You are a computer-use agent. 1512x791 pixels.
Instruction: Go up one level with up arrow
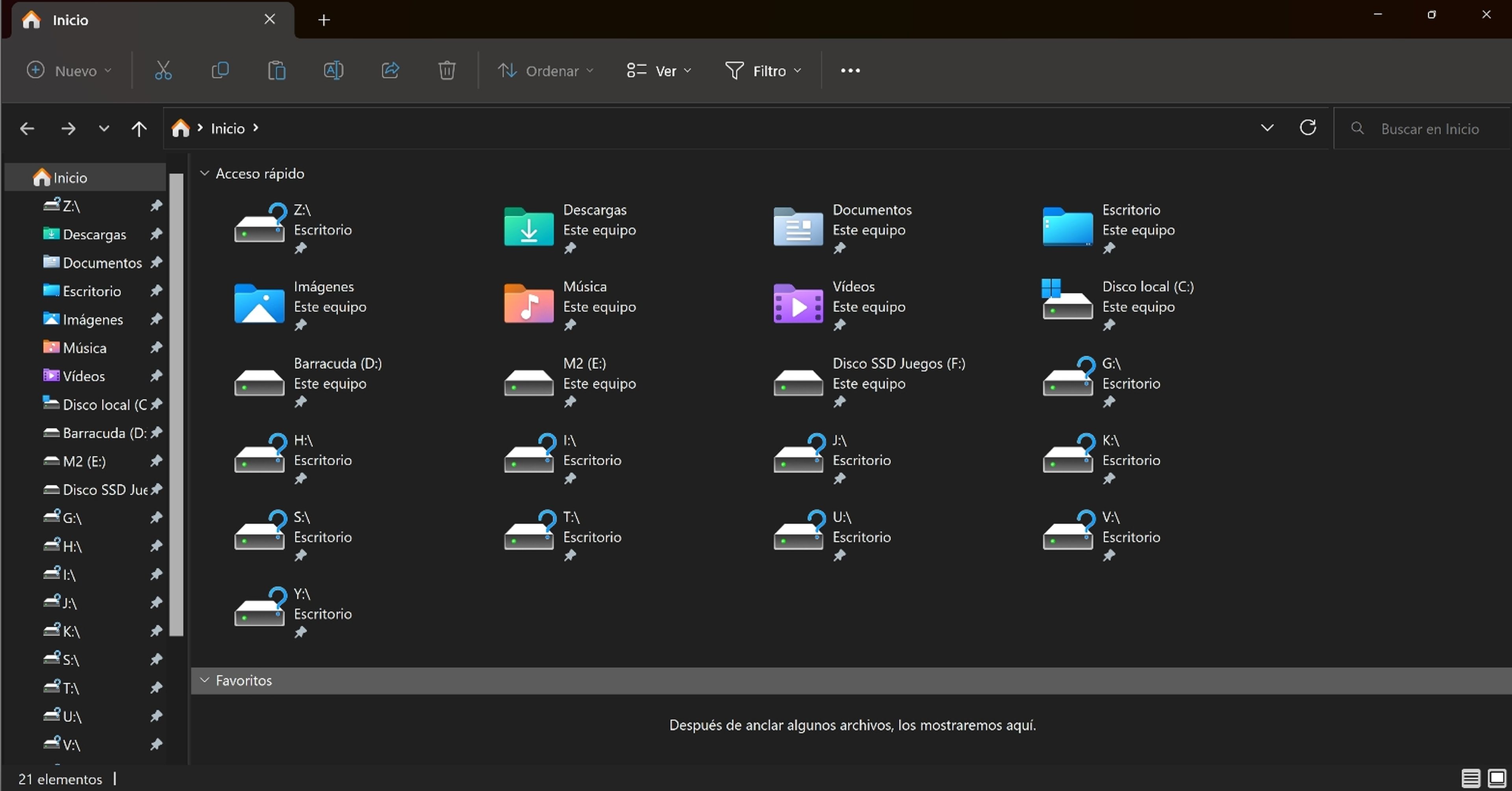pos(139,128)
